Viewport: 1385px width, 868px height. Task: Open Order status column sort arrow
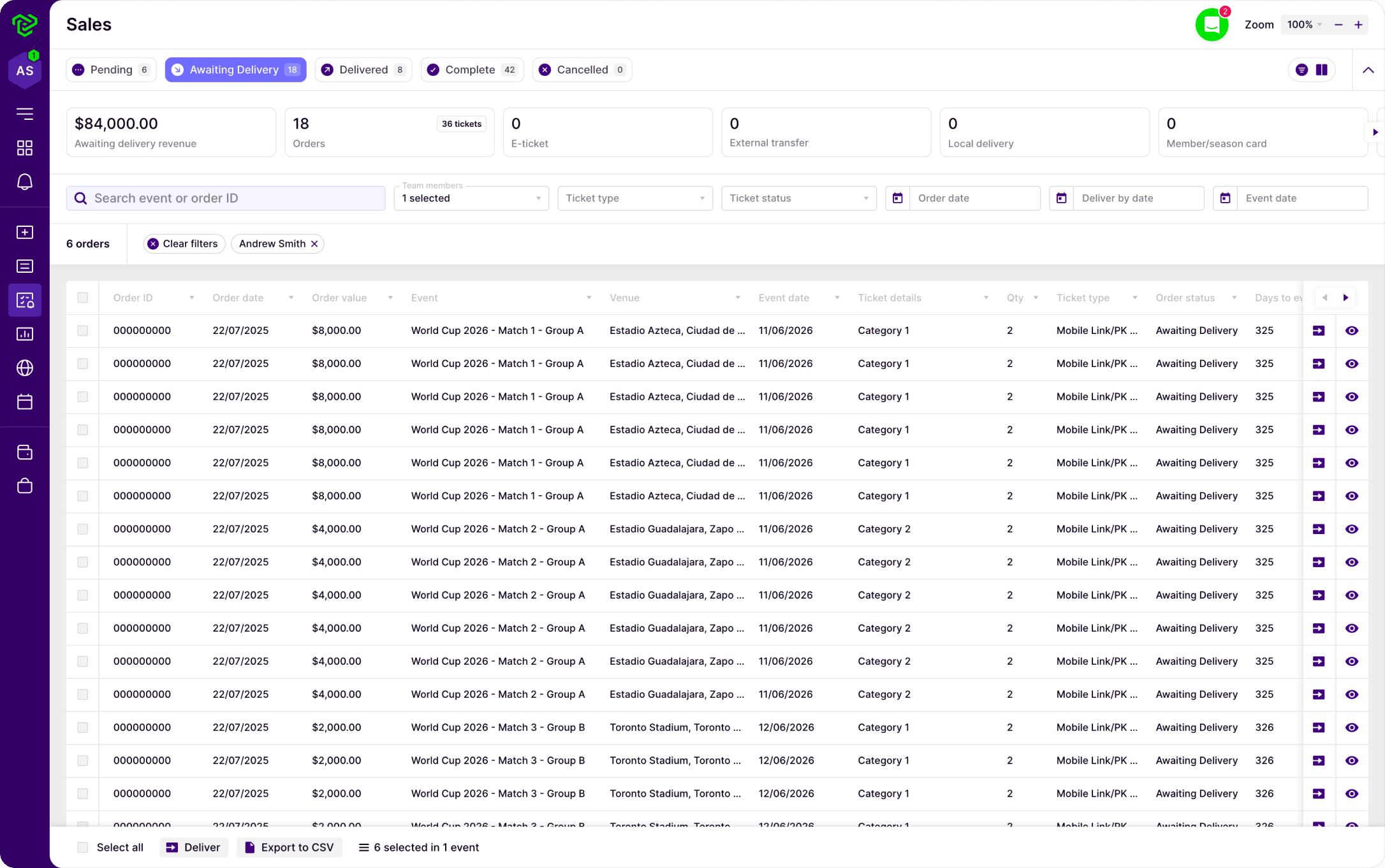click(1235, 298)
